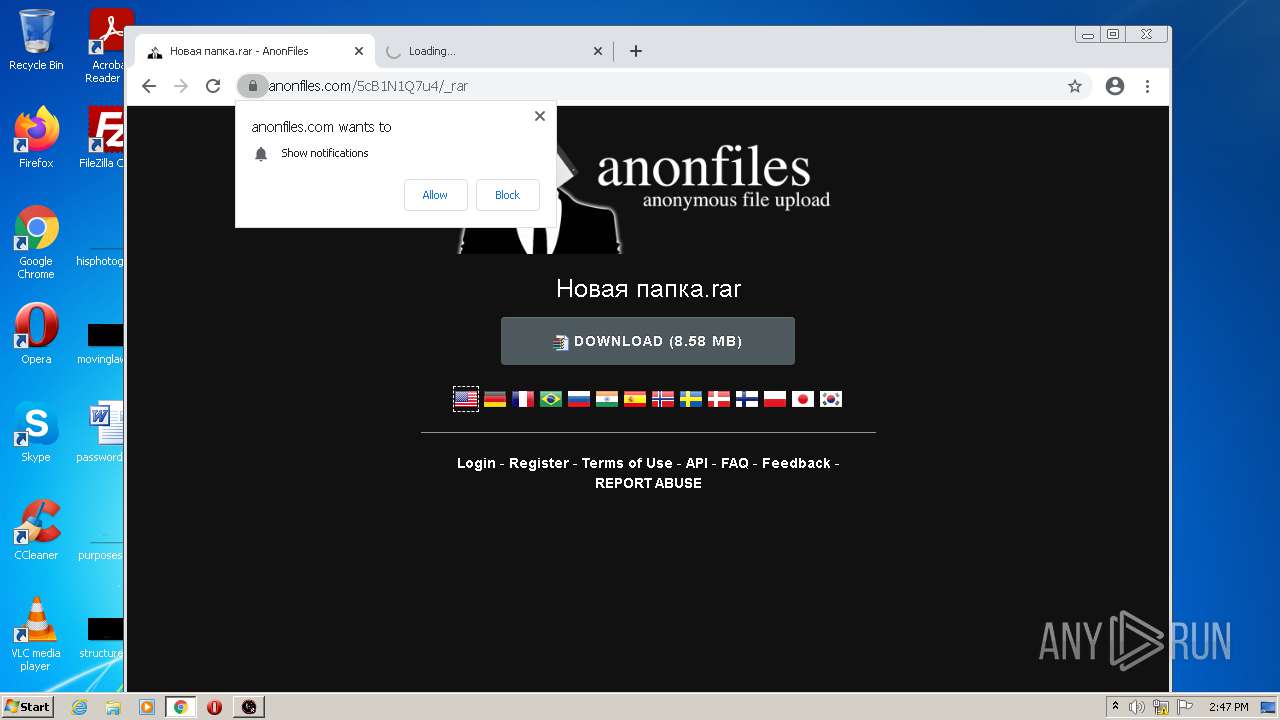Open the Login link
The width and height of the screenshot is (1280, 720).
[476, 463]
